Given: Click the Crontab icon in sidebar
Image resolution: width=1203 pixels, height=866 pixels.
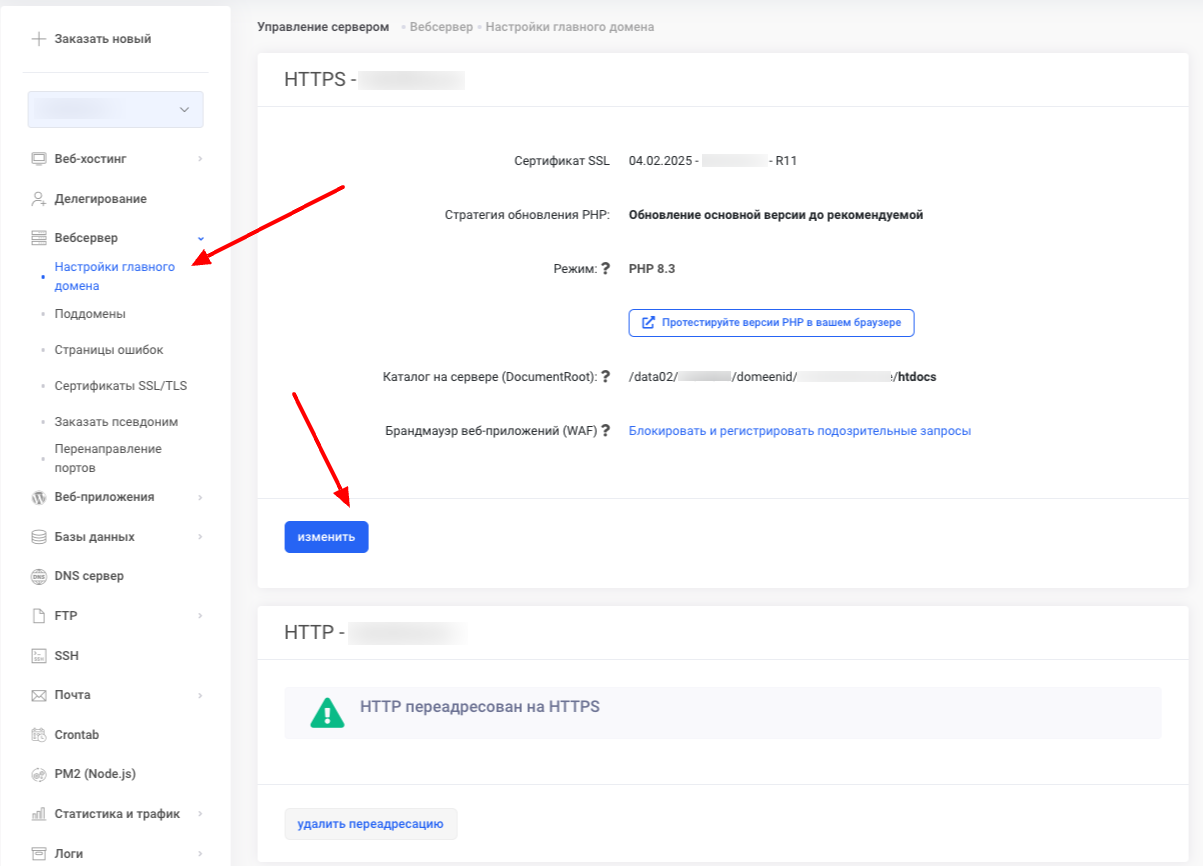Looking at the screenshot, I should (x=39, y=735).
